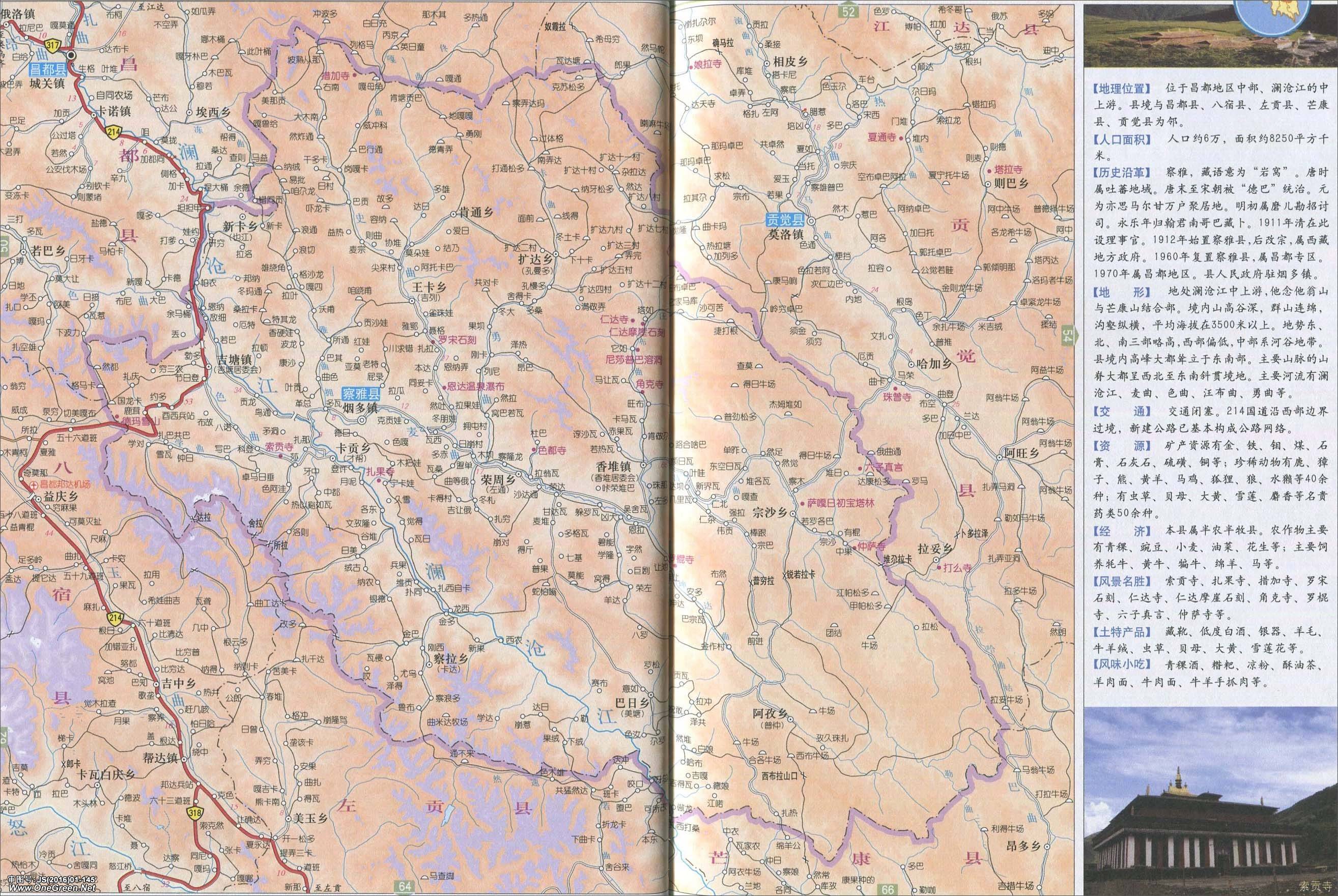Select the blue 察雅县 county label

click(x=361, y=394)
